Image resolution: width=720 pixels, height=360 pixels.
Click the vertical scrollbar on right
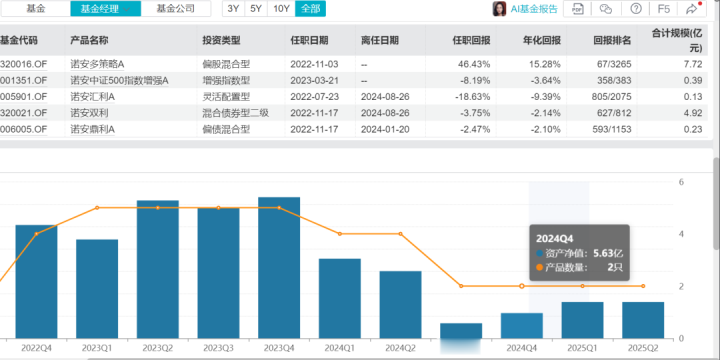click(x=716, y=203)
